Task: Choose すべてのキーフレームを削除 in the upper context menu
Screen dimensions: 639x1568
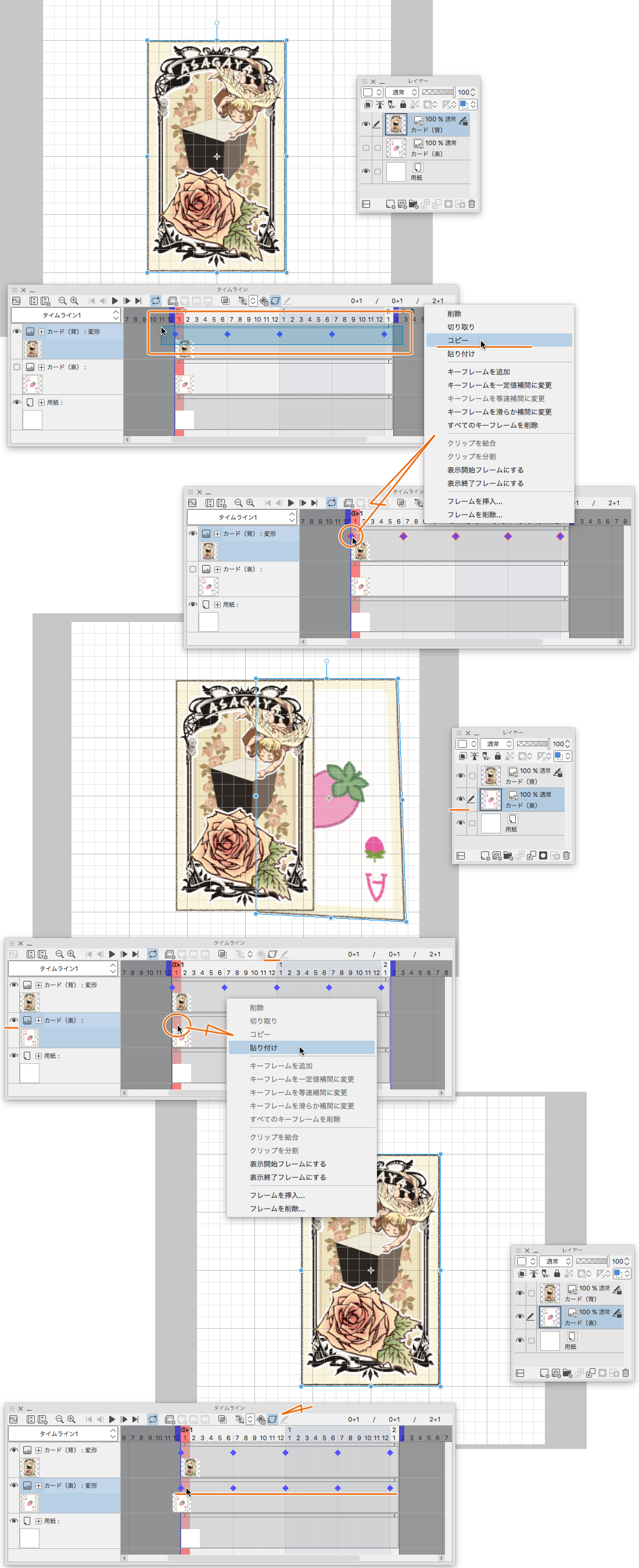Action: coord(492,426)
